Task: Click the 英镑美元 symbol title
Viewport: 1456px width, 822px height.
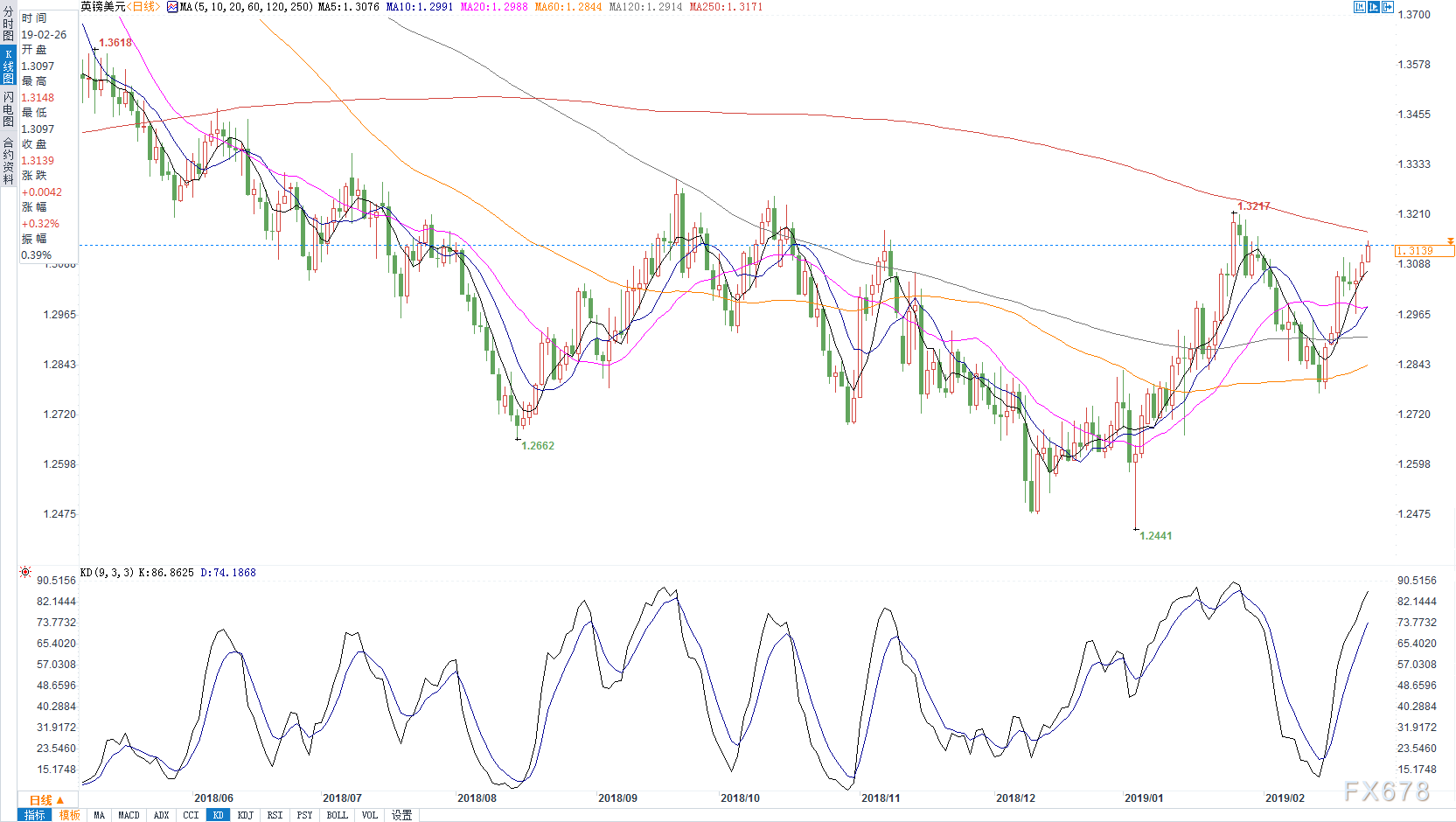Action: (103, 7)
